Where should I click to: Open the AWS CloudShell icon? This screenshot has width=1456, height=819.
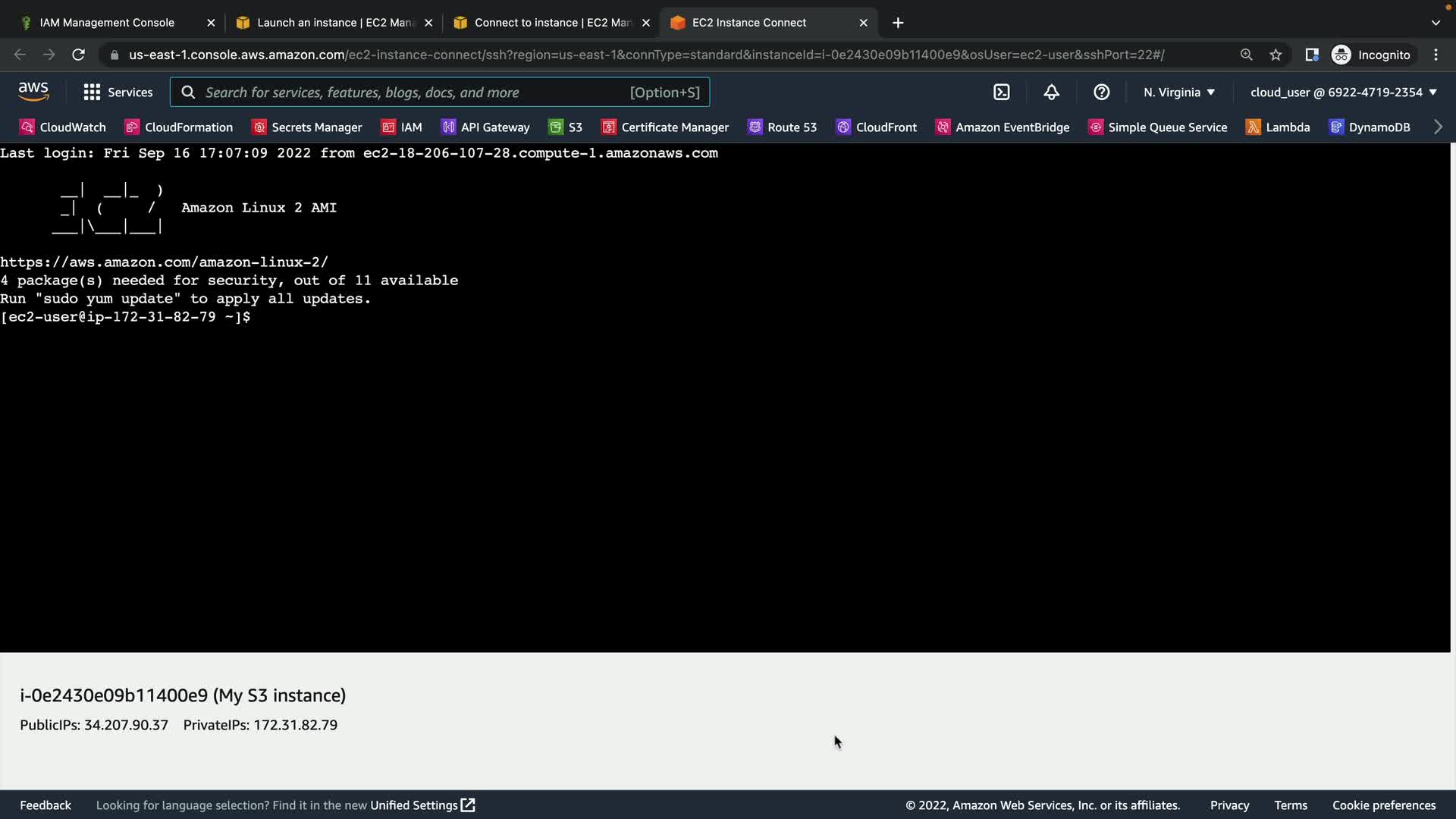1001,93
